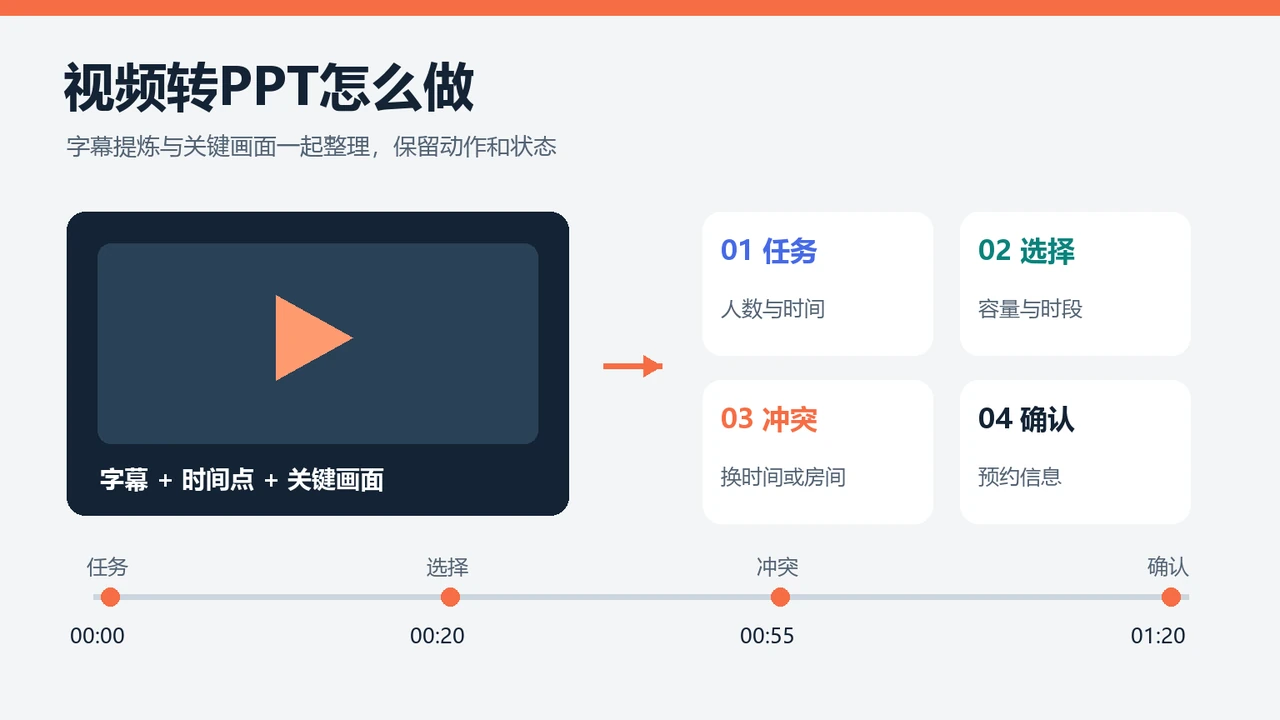Click the timeline marker labeled 冲突
The height and width of the screenshot is (720, 1280).
(x=780, y=597)
